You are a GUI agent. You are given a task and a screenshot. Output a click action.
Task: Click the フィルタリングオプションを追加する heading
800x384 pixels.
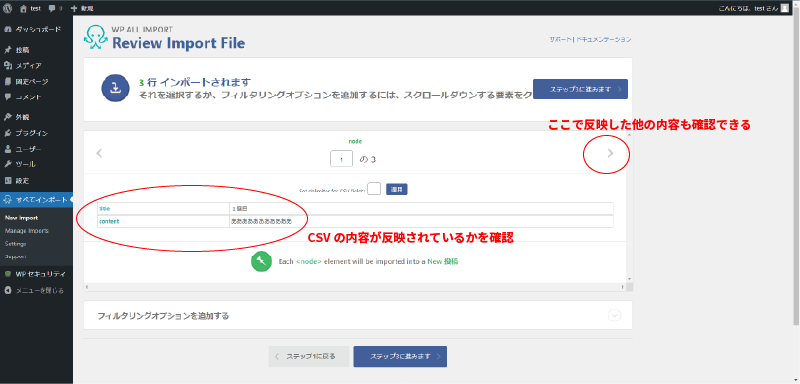coord(163,316)
